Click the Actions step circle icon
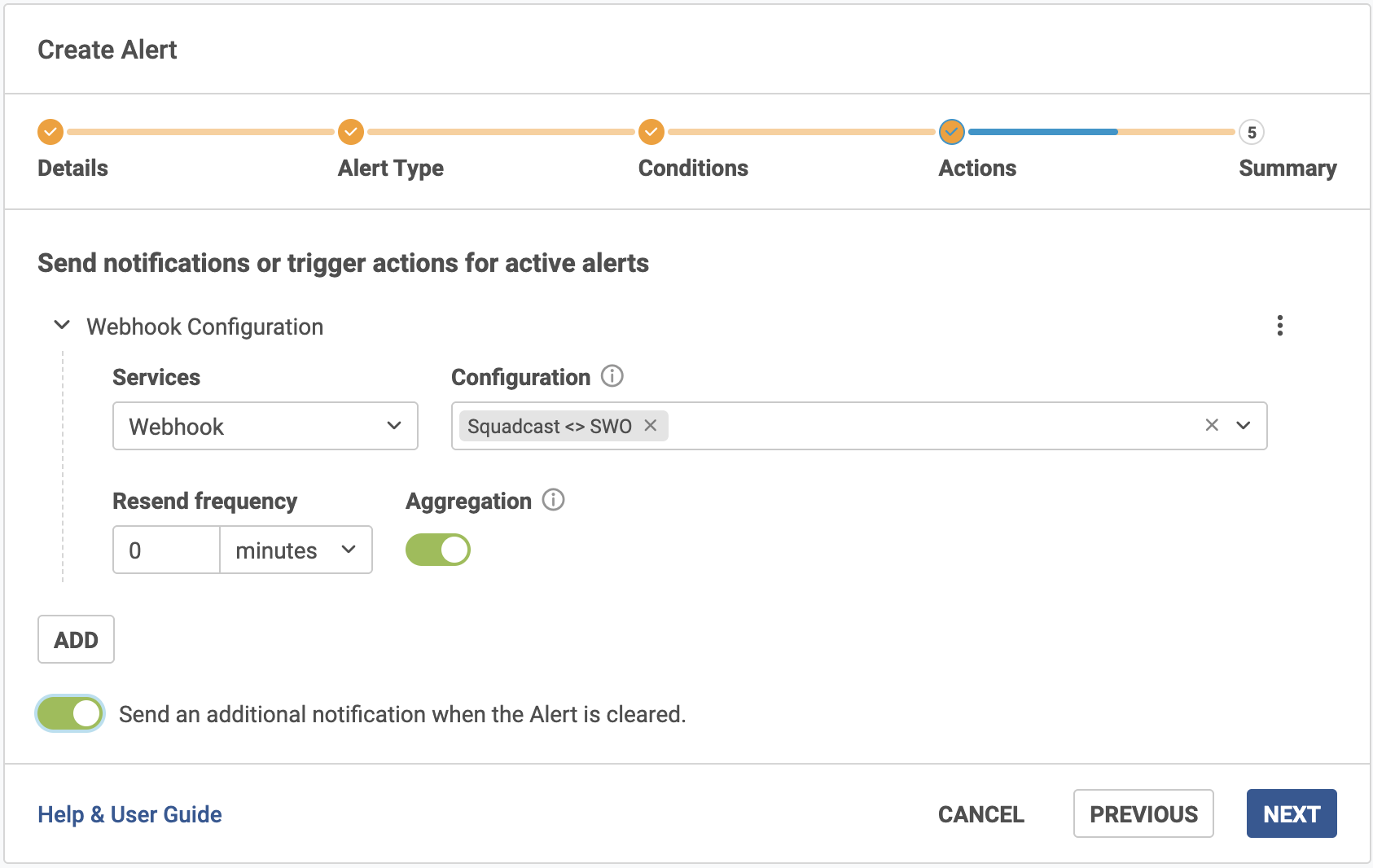 (951, 131)
